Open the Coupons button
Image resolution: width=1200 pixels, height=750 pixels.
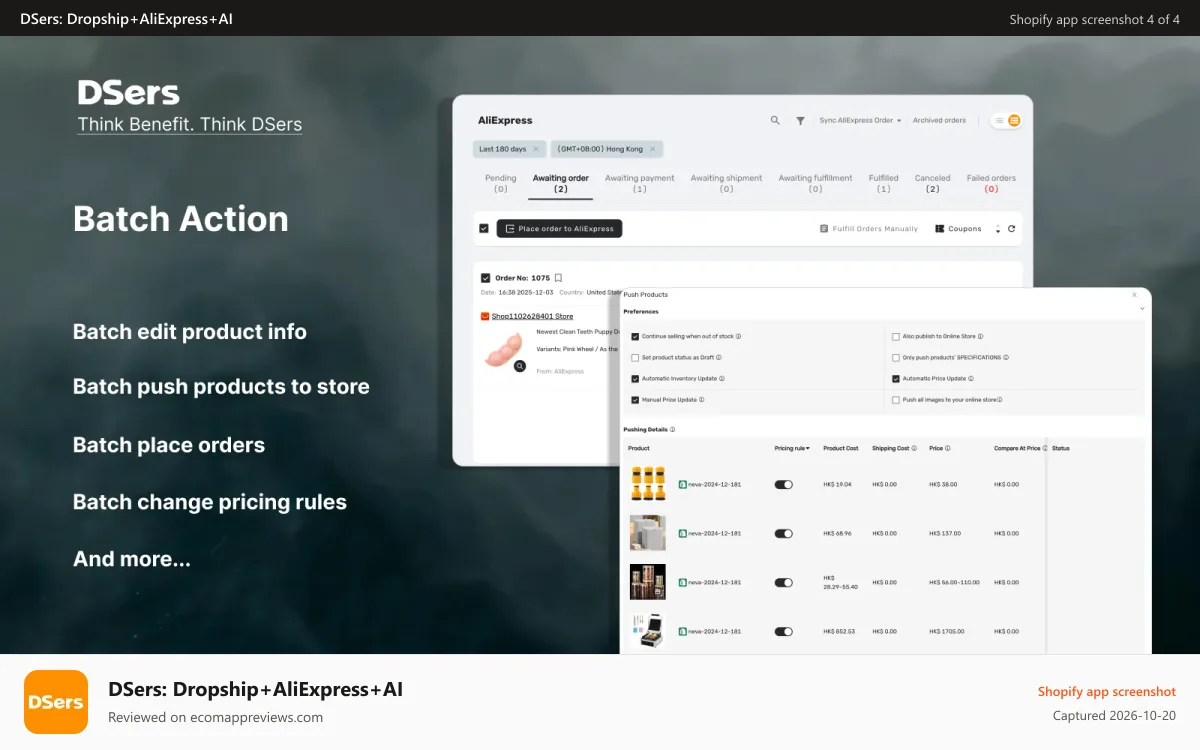(959, 229)
